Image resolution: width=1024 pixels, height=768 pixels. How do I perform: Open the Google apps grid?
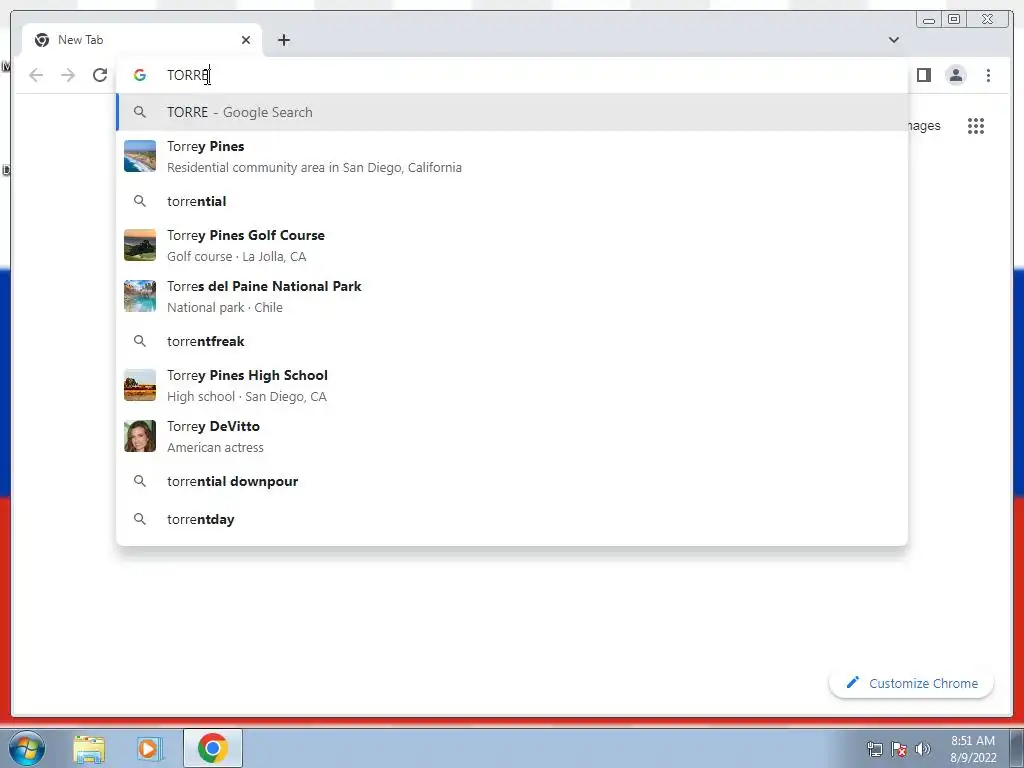coord(976,125)
